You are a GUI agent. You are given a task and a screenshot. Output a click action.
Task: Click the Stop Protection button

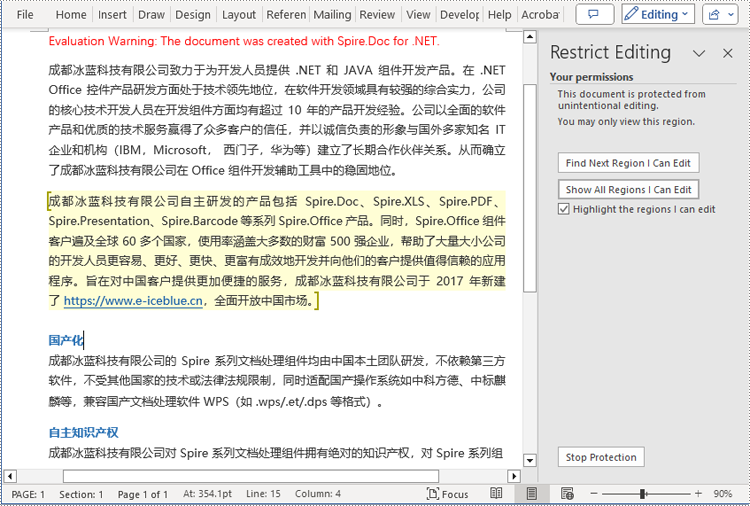tap(601, 457)
